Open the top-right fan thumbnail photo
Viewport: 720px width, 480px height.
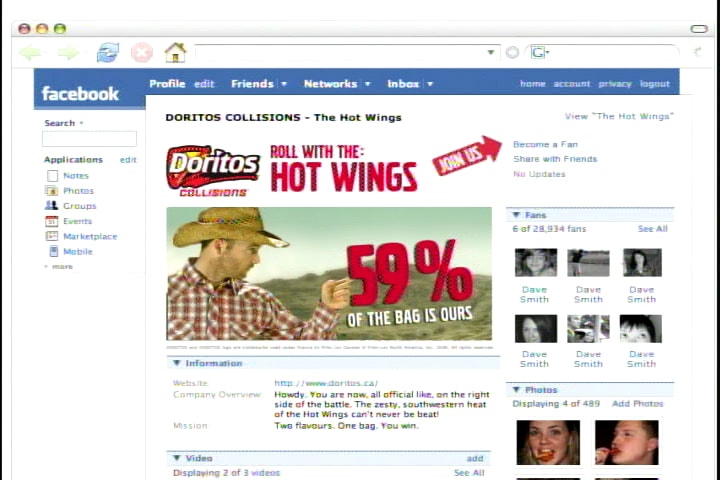(x=642, y=262)
